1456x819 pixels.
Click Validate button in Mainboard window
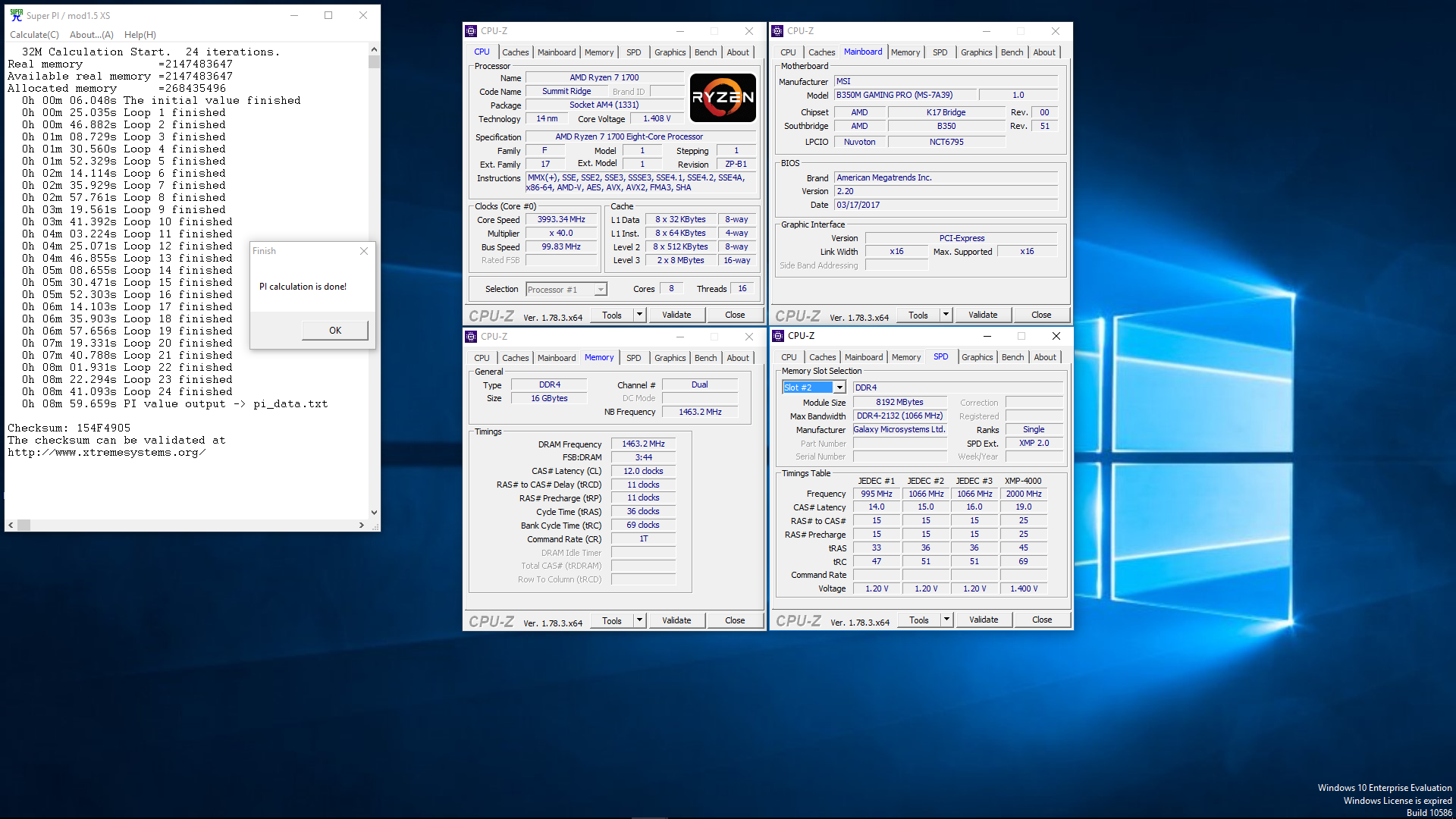click(983, 315)
